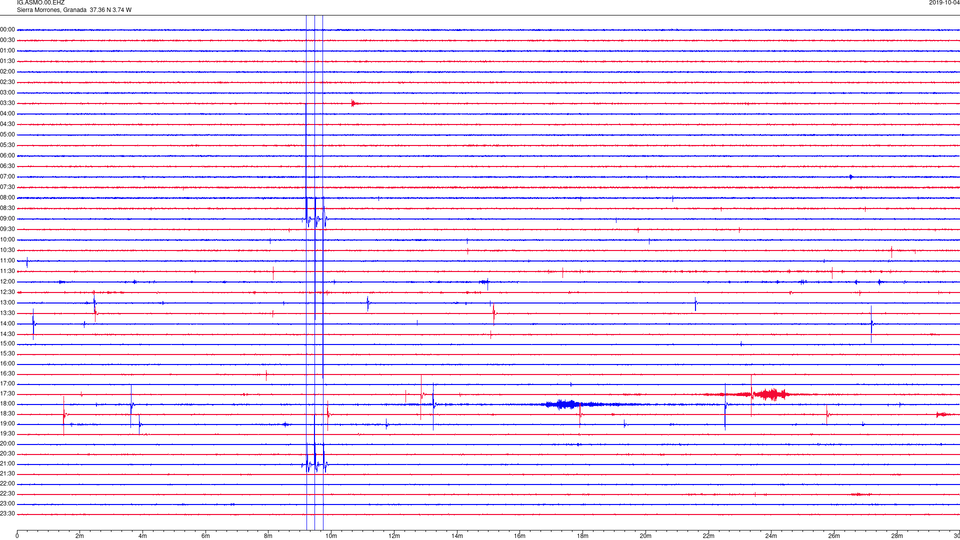Select the 08:00 time row label
The image size is (960, 540).
click(x=7, y=198)
